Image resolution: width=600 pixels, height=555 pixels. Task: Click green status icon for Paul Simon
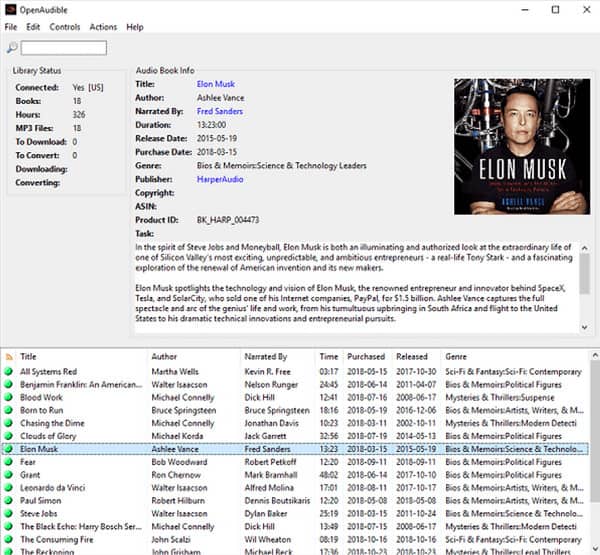click(x=8, y=501)
